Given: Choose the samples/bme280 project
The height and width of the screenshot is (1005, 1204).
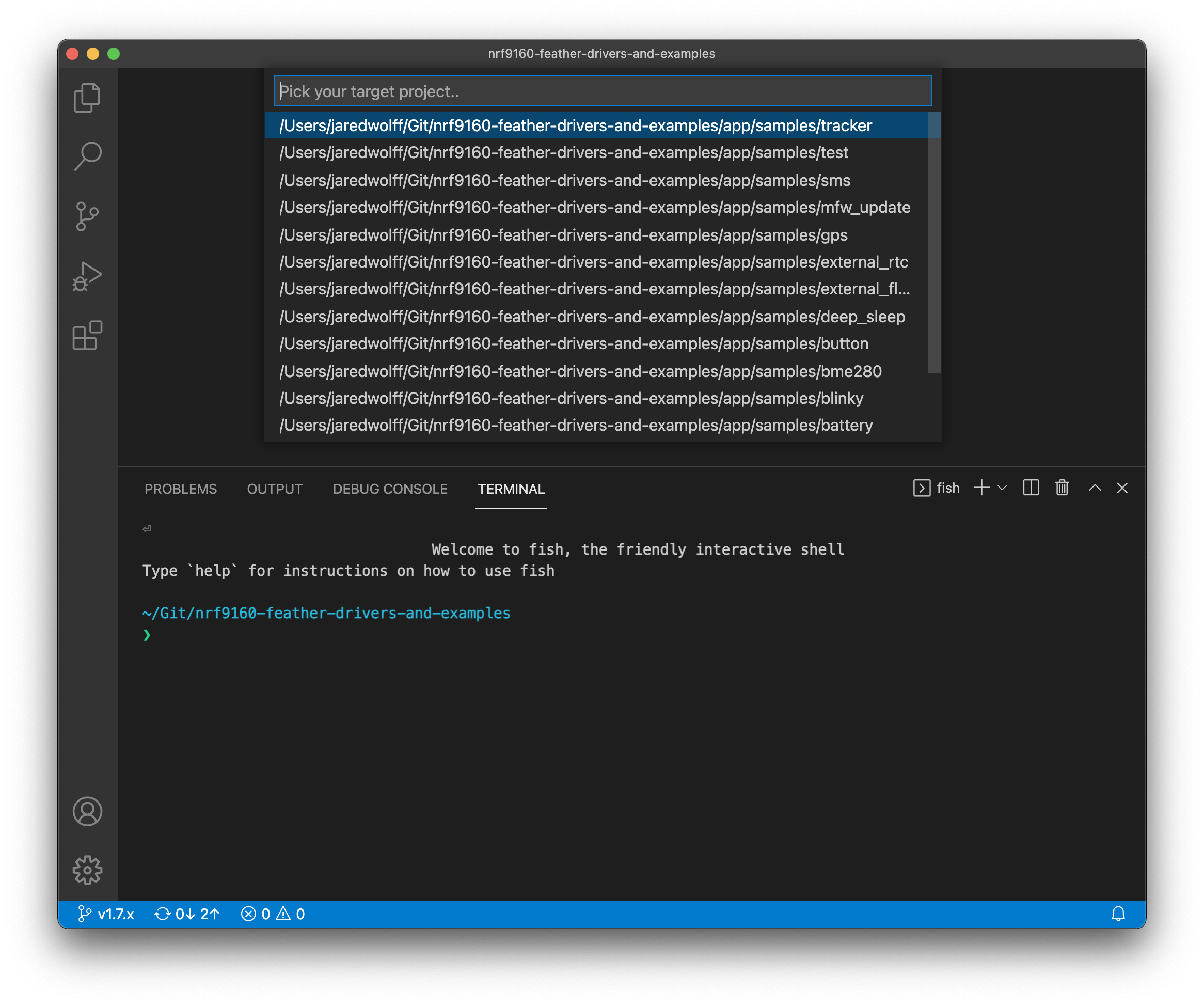Looking at the screenshot, I should (596, 371).
